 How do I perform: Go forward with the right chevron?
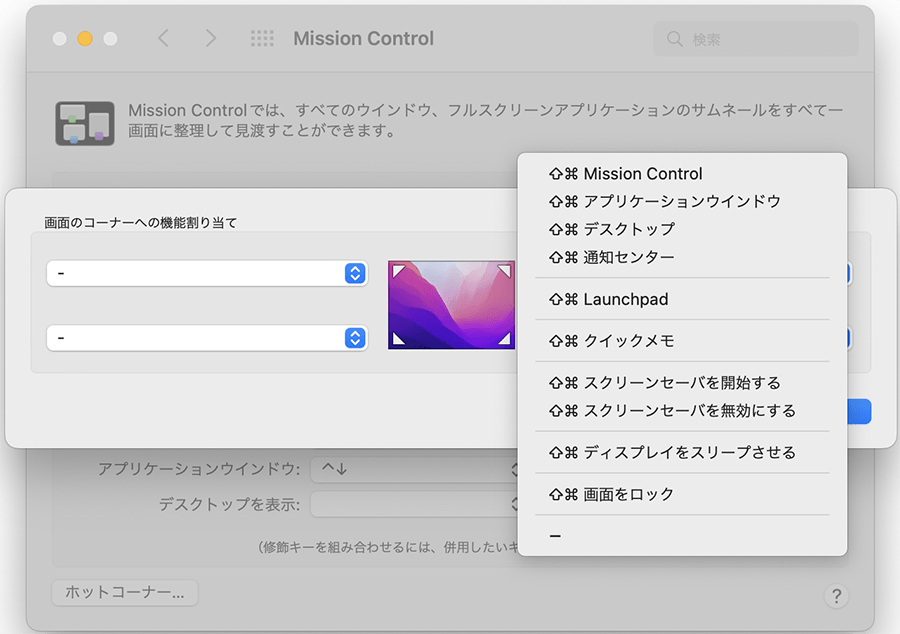point(211,38)
